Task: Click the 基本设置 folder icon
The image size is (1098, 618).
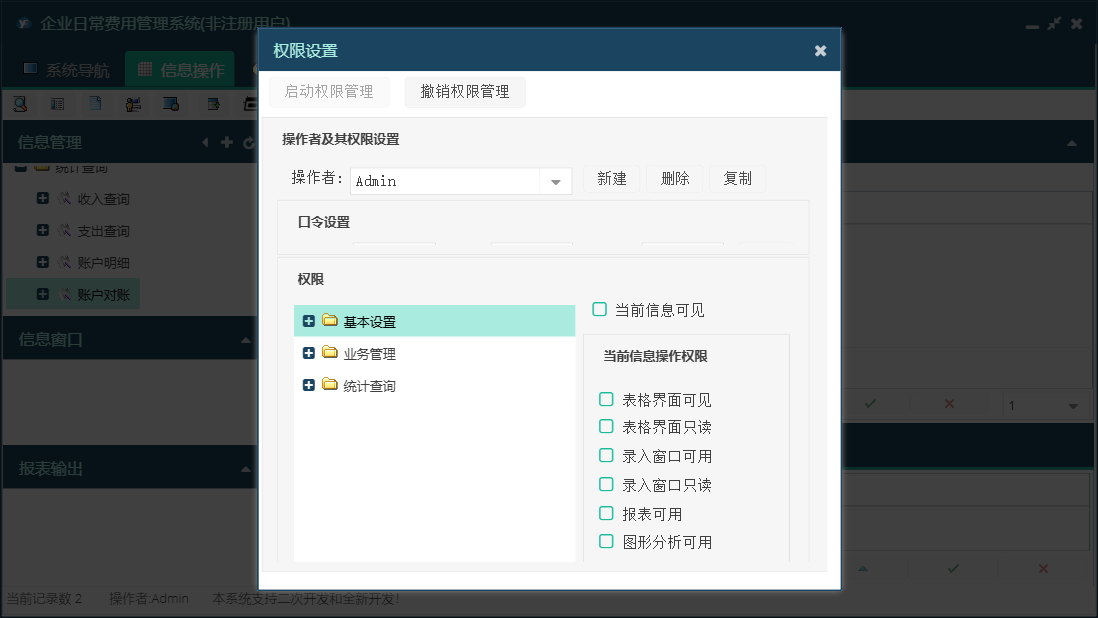Action: pyautogui.click(x=330, y=321)
